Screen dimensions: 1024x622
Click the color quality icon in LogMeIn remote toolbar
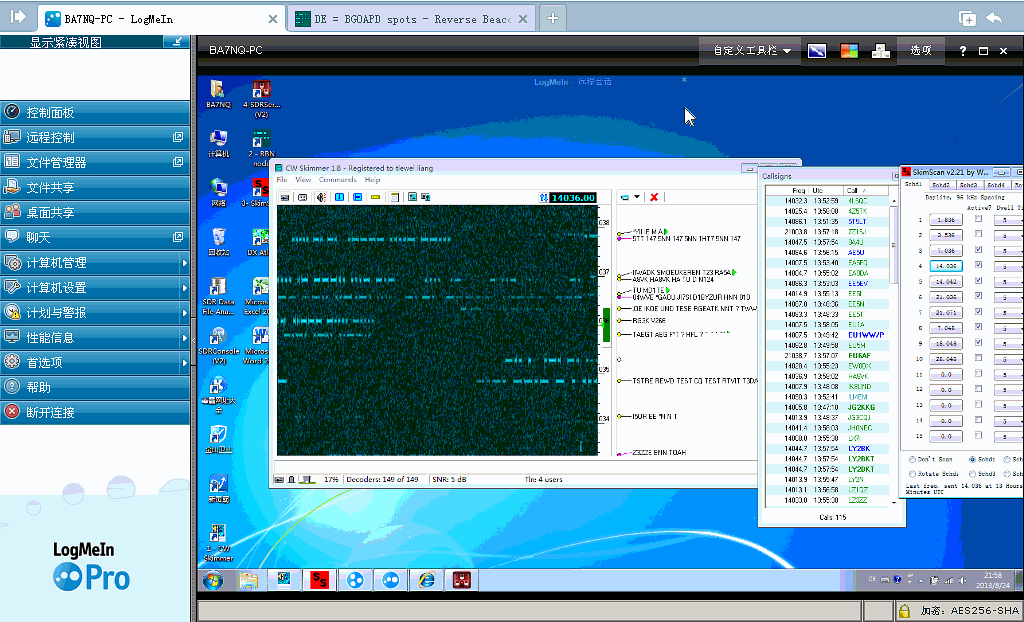pyautogui.click(x=849, y=50)
